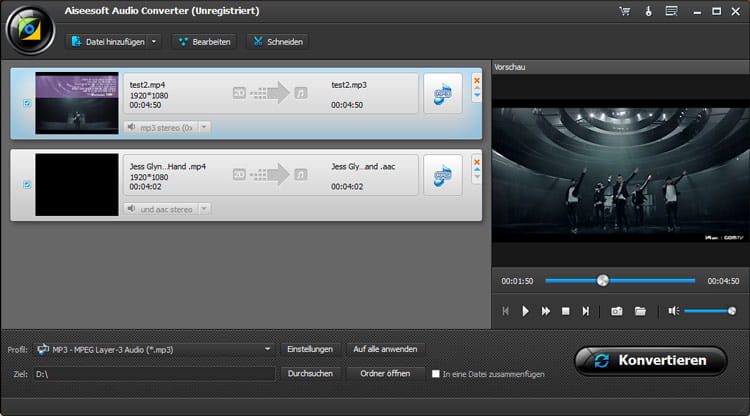This screenshot has height=416, width=750.
Task: Move Jess Glyn file up with arrow
Action: coord(477,170)
